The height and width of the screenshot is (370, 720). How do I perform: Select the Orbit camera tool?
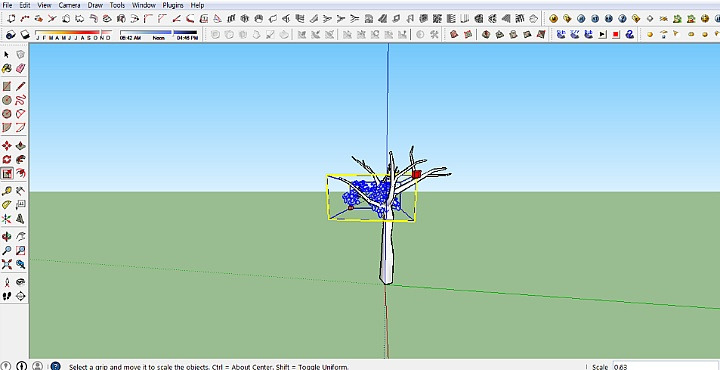[6, 237]
